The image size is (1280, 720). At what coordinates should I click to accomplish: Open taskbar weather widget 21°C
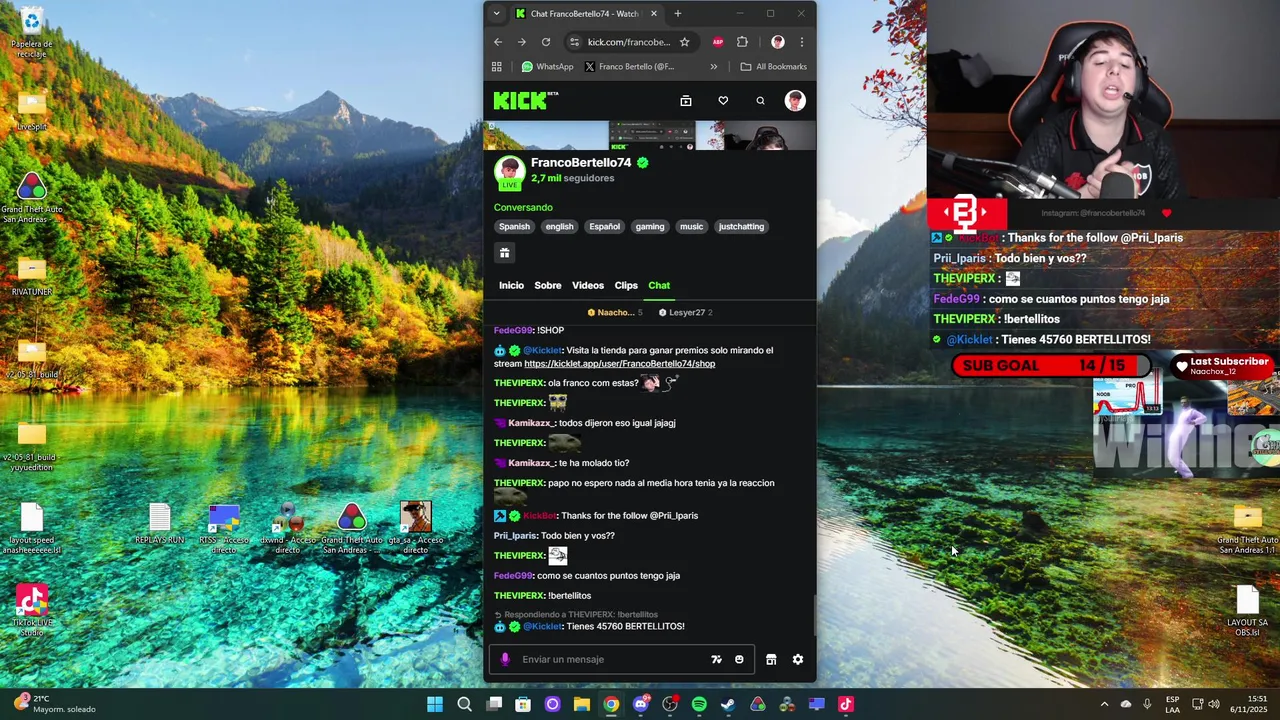[55, 704]
